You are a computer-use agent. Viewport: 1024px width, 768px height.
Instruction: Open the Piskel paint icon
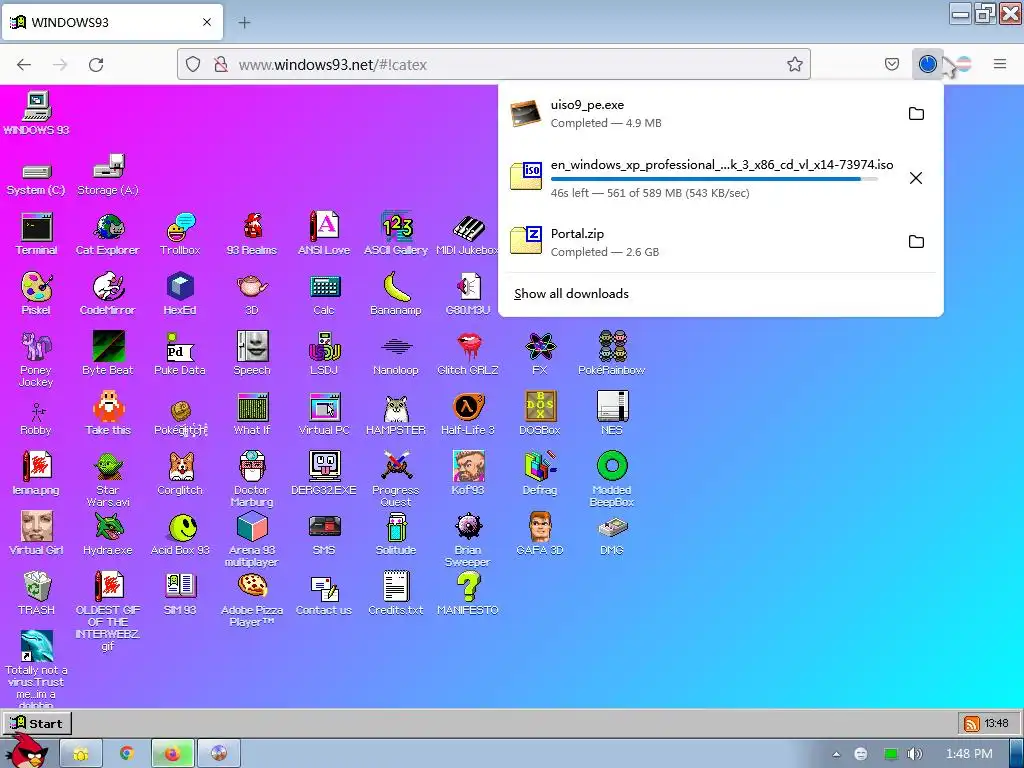coord(36,293)
